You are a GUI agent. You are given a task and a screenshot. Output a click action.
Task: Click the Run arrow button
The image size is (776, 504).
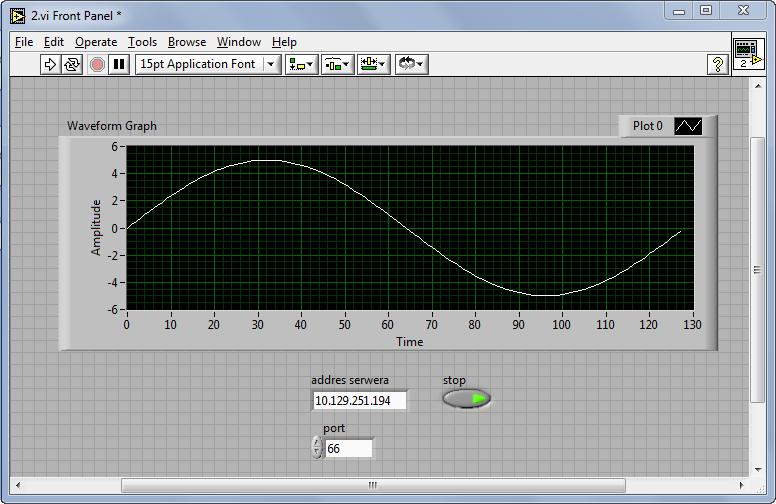[50, 64]
